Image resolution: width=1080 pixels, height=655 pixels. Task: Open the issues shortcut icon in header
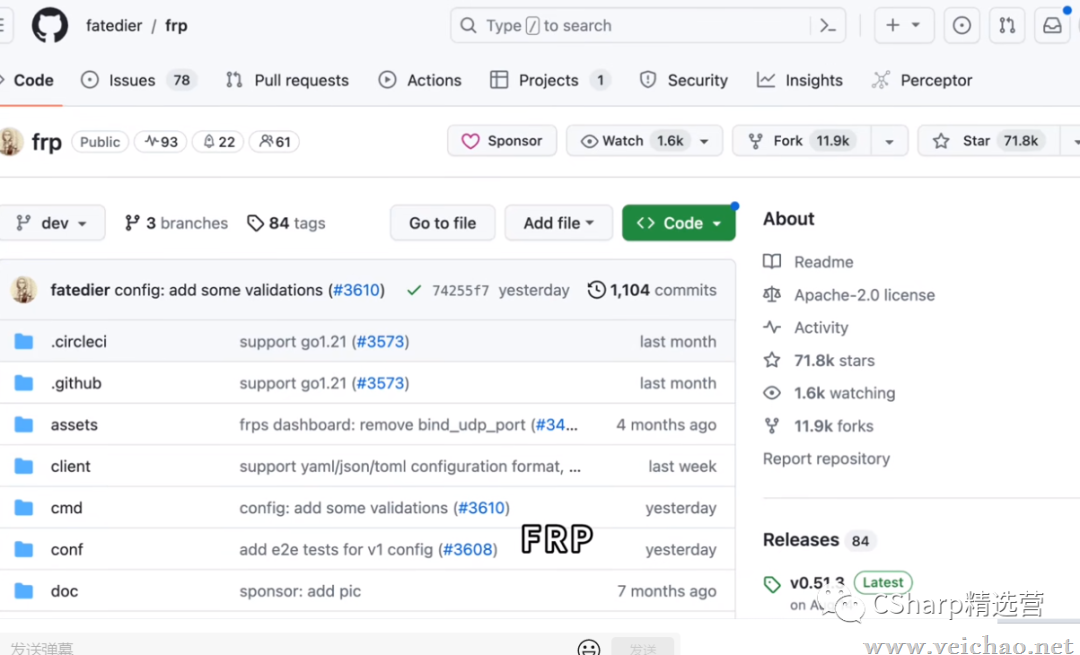(962, 25)
